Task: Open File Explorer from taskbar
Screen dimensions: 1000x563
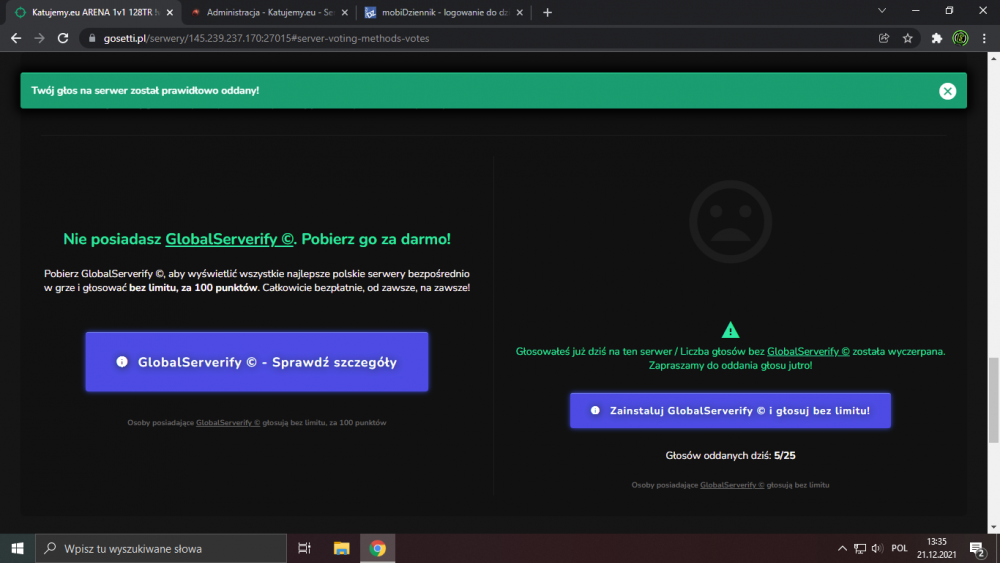Action: coord(341,548)
